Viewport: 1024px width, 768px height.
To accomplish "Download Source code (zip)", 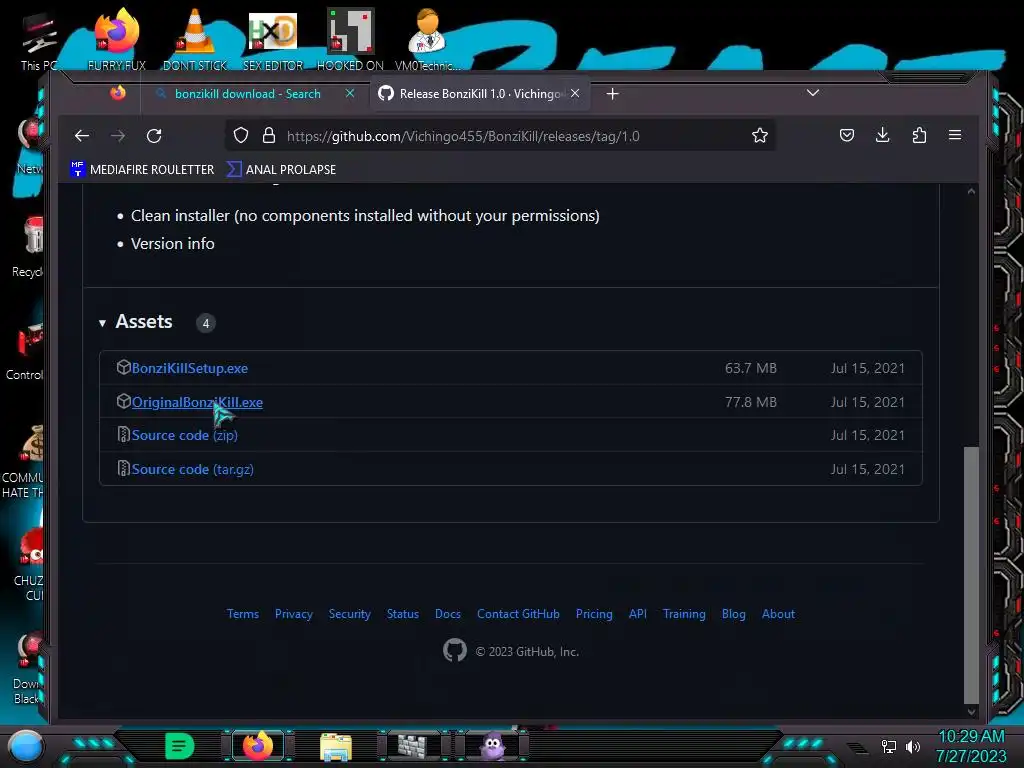I will [x=184, y=435].
